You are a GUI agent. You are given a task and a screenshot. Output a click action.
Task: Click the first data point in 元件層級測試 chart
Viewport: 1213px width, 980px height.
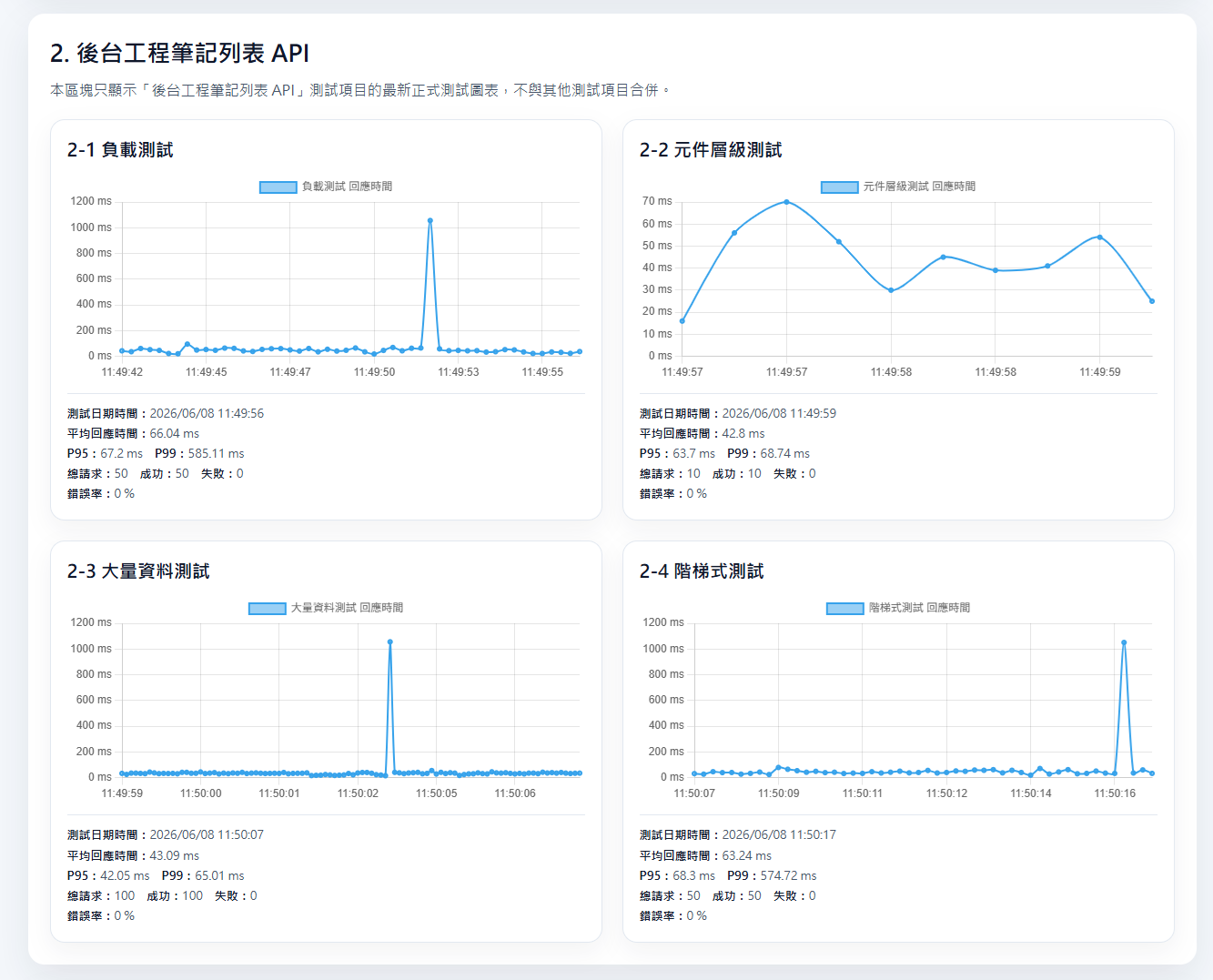tap(682, 321)
